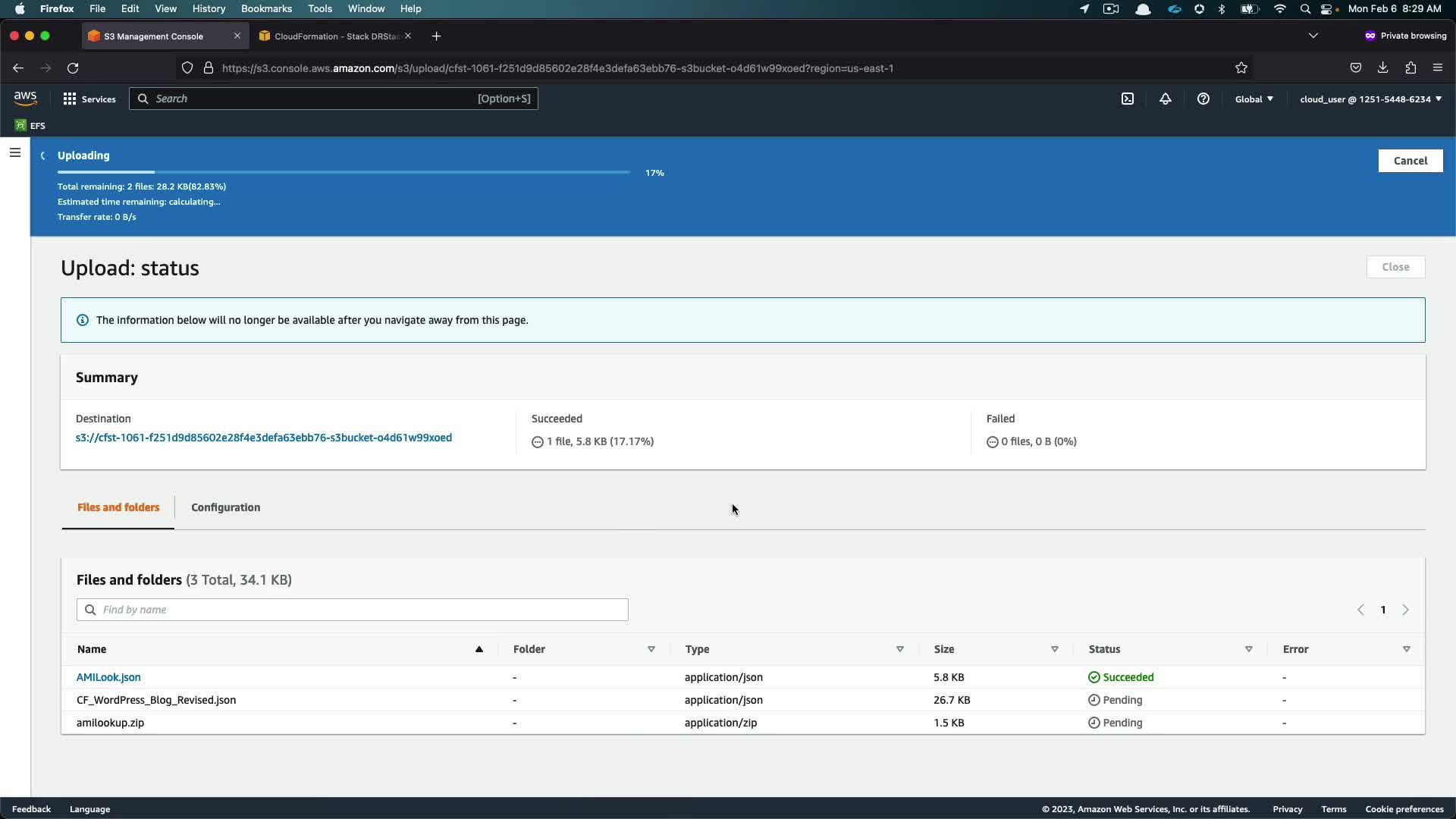This screenshot has width=1456, height=819.
Task: Switch to the CloudFormation browser tab
Action: (334, 36)
